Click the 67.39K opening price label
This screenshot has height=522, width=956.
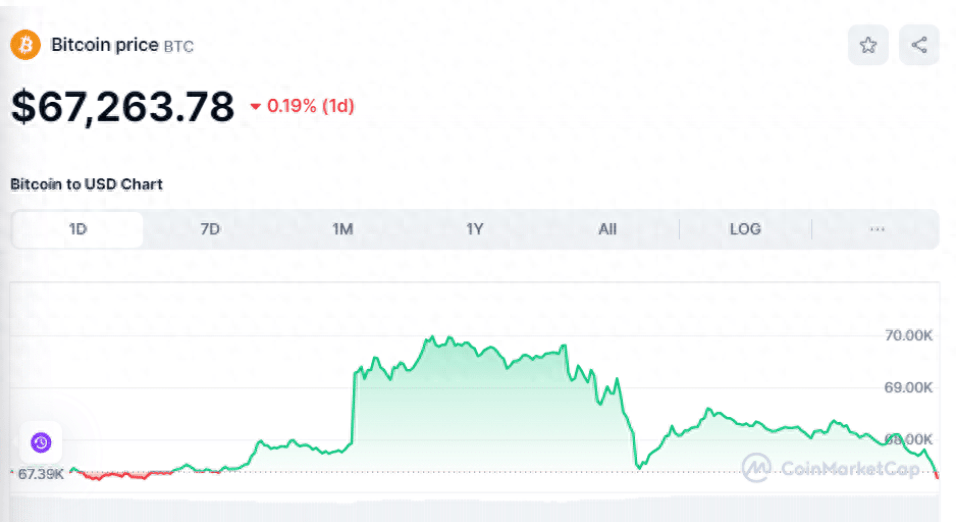pos(40,474)
